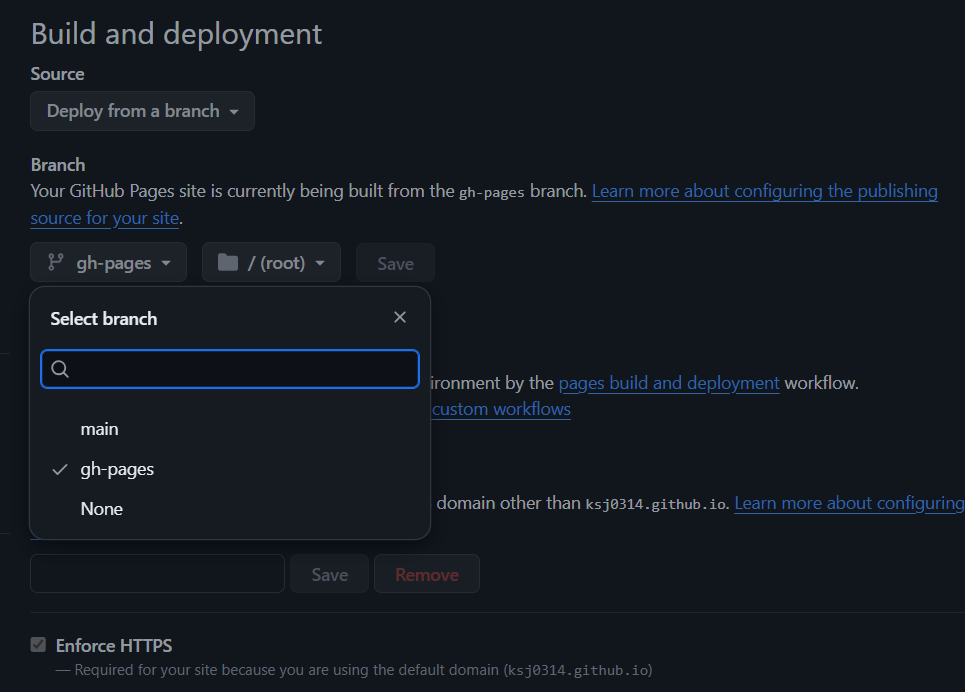Open Learn more about configuring custom domain link
The height and width of the screenshot is (692, 965).
coord(849,503)
